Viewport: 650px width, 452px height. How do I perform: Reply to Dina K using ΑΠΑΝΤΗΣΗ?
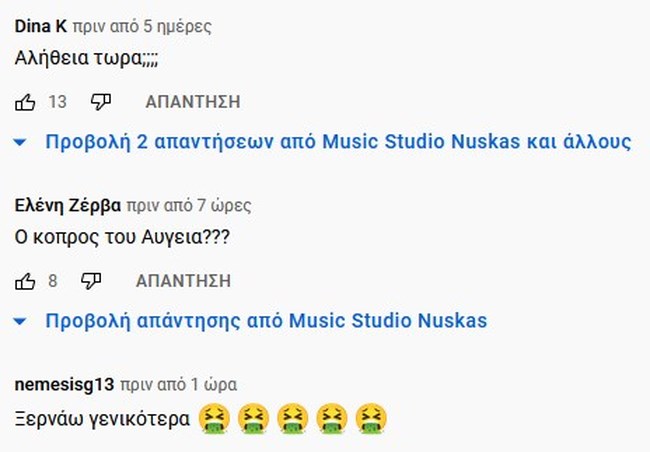193,102
